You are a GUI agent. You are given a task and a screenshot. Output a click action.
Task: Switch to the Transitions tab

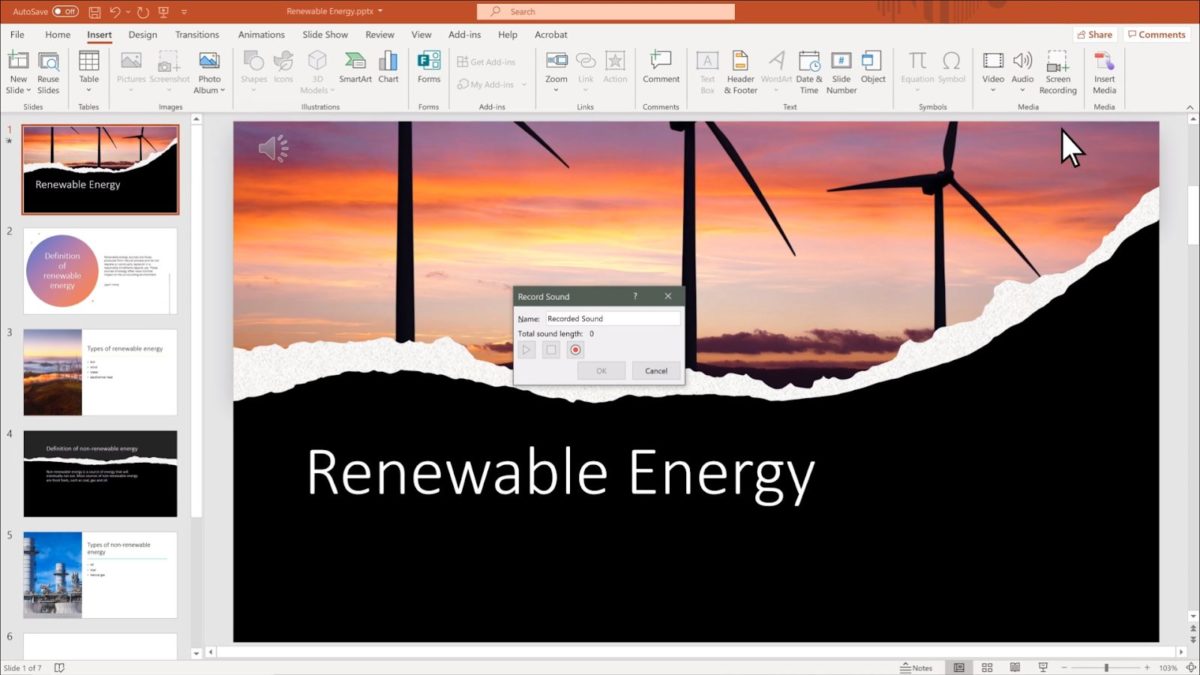point(197,34)
